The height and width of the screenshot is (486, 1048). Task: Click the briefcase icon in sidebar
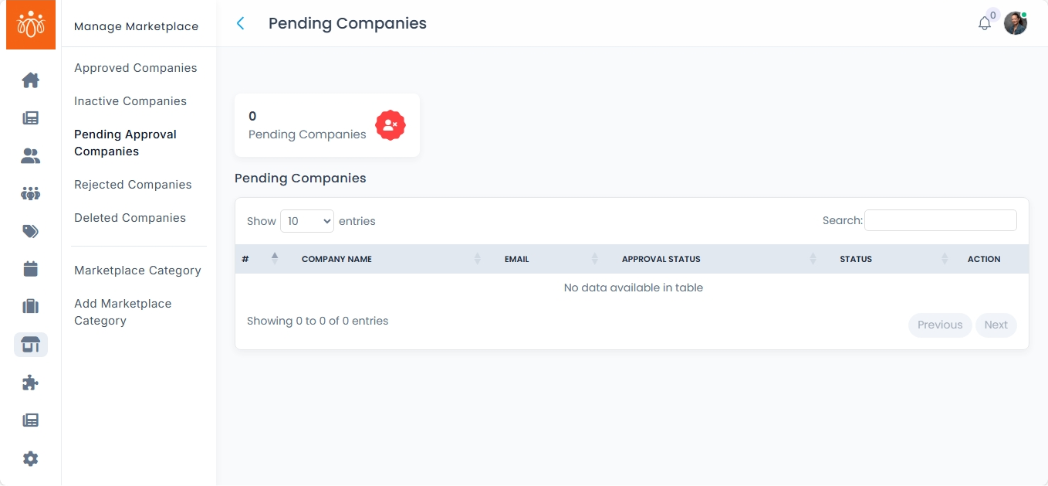click(x=30, y=306)
